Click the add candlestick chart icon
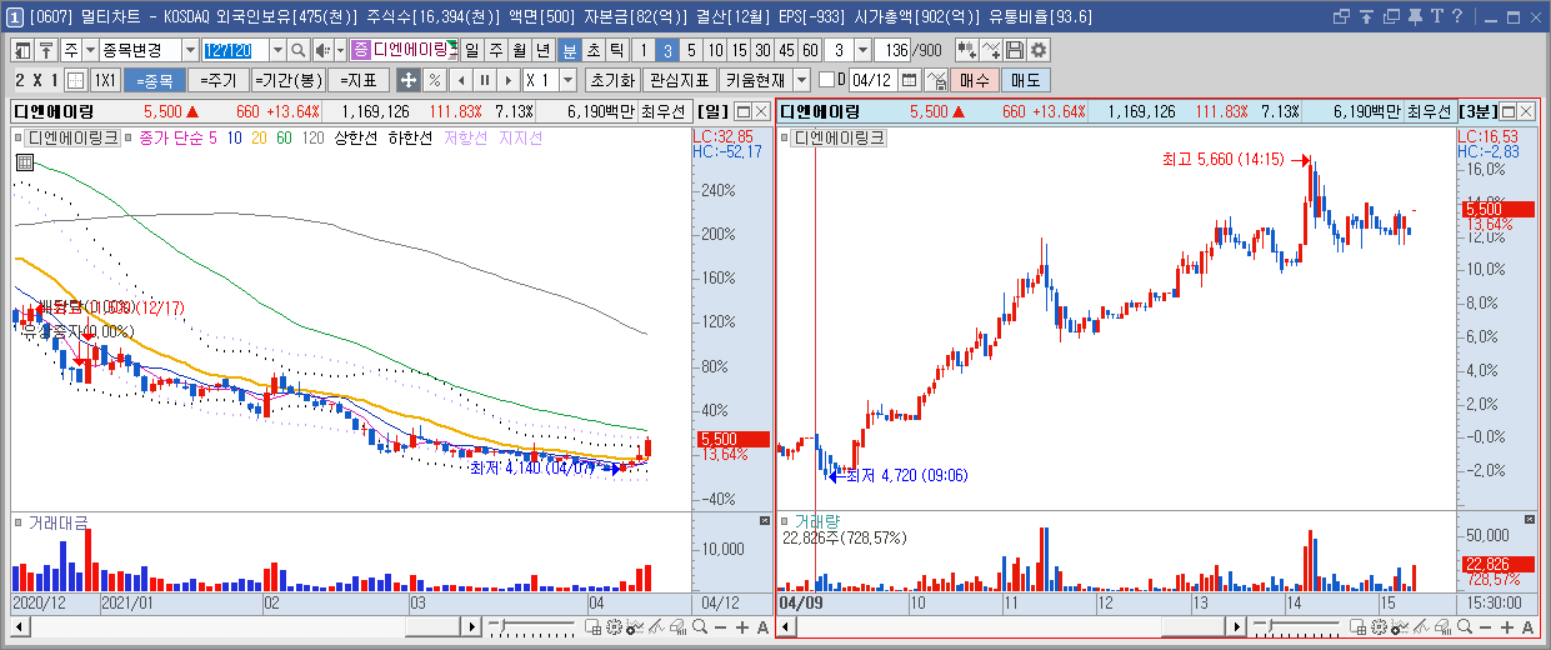This screenshot has width=1551, height=650. (x=967, y=50)
